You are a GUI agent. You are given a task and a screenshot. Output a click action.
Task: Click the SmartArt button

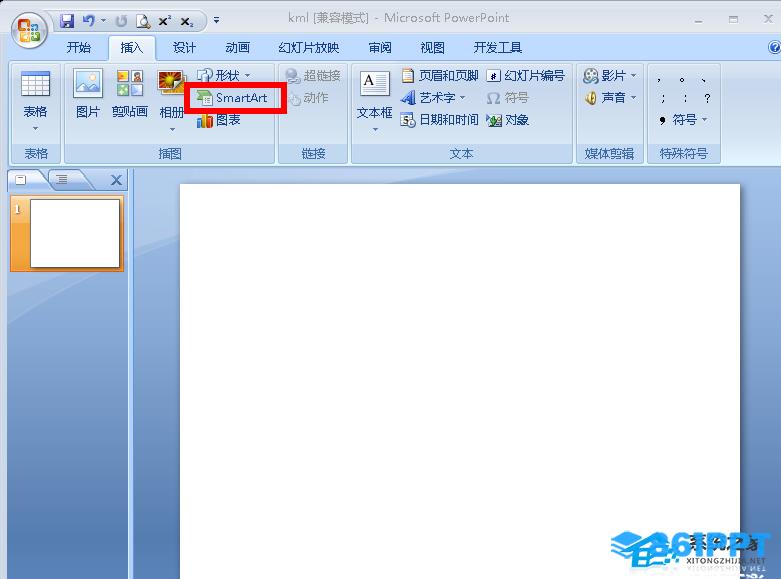point(233,98)
